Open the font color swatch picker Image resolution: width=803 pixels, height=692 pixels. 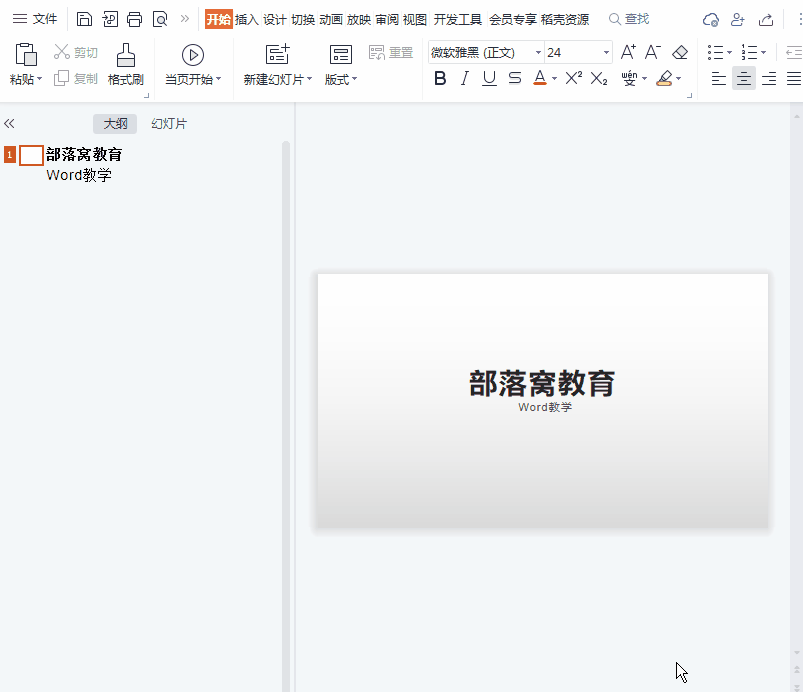tap(553, 77)
